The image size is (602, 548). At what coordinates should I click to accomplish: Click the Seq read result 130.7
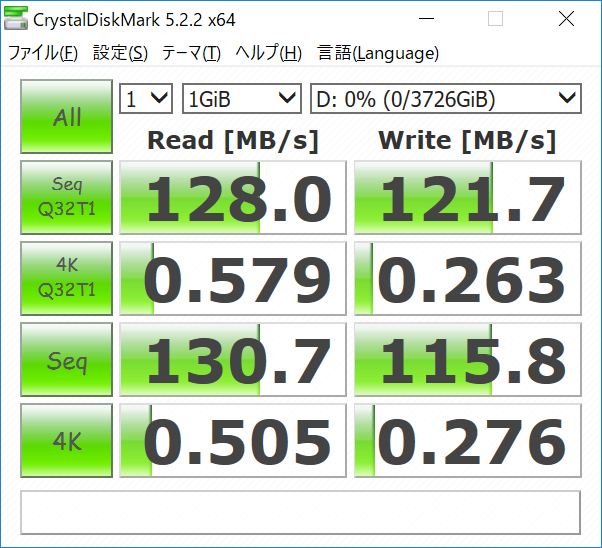[x=233, y=359]
